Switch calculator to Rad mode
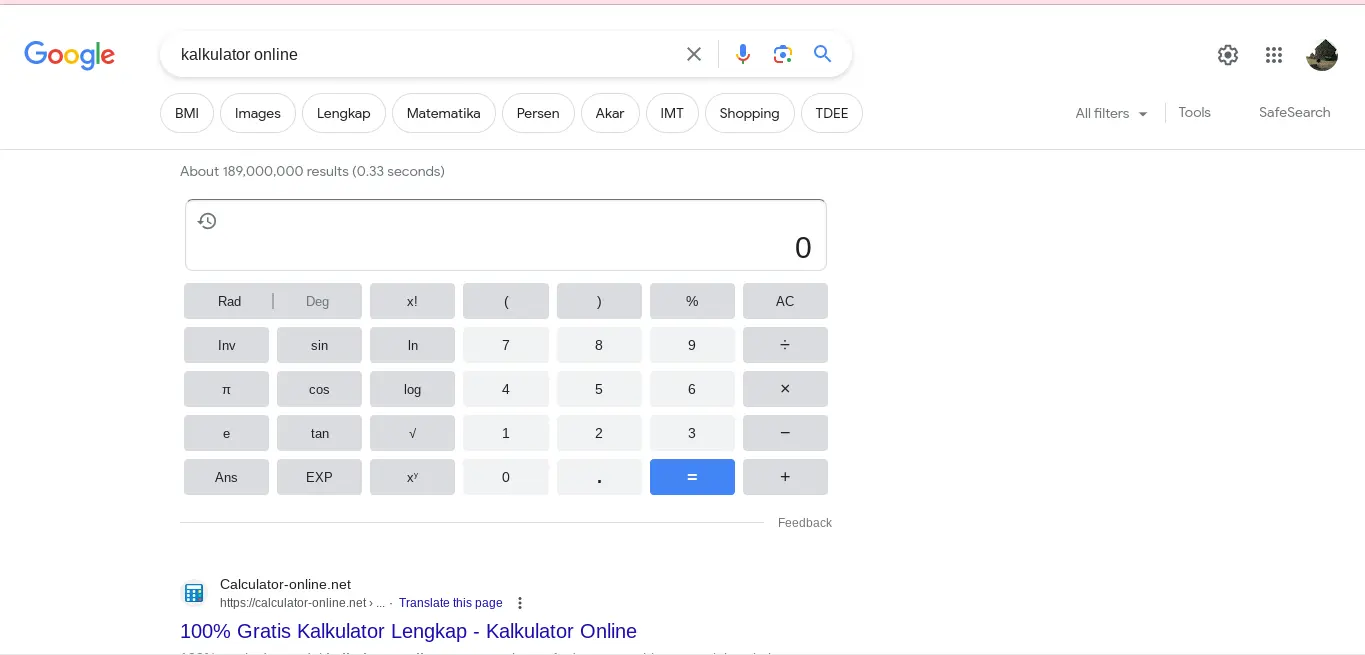Viewport: 1365px width, 655px height. (229, 301)
